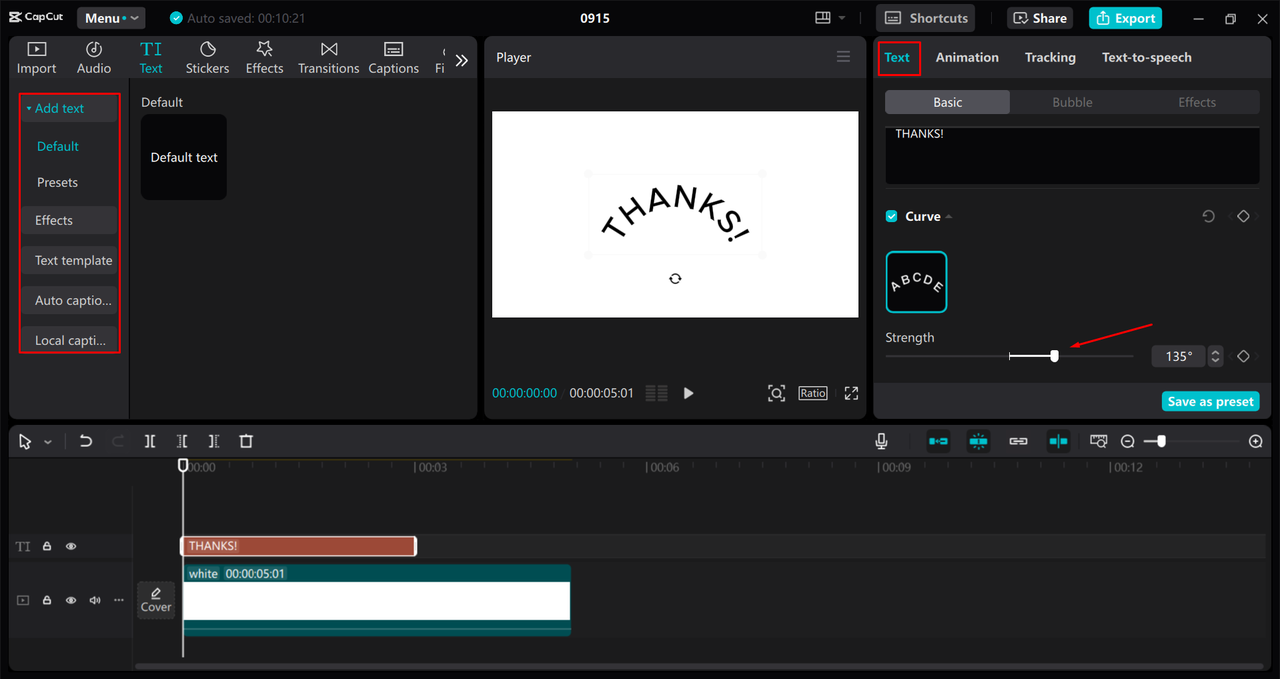Viewport: 1280px width, 679px height.
Task: Click the Delete trash icon
Action: [246, 441]
